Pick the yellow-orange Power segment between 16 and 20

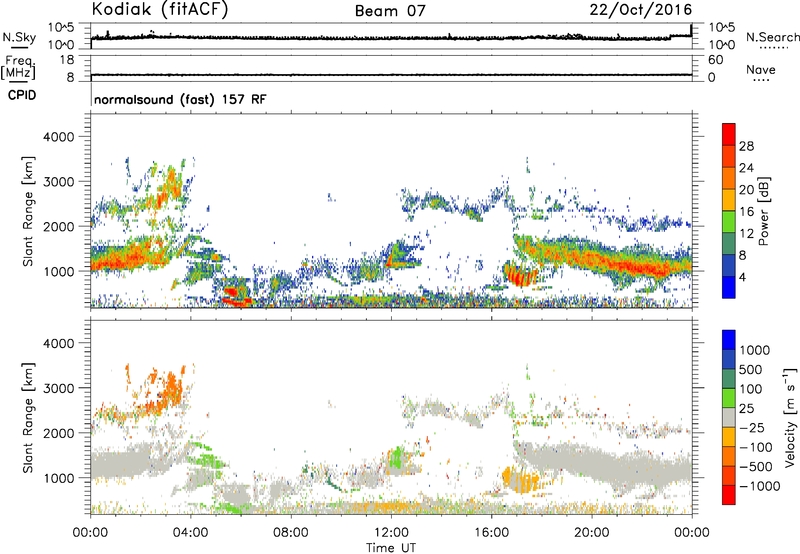pyautogui.click(x=729, y=200)
